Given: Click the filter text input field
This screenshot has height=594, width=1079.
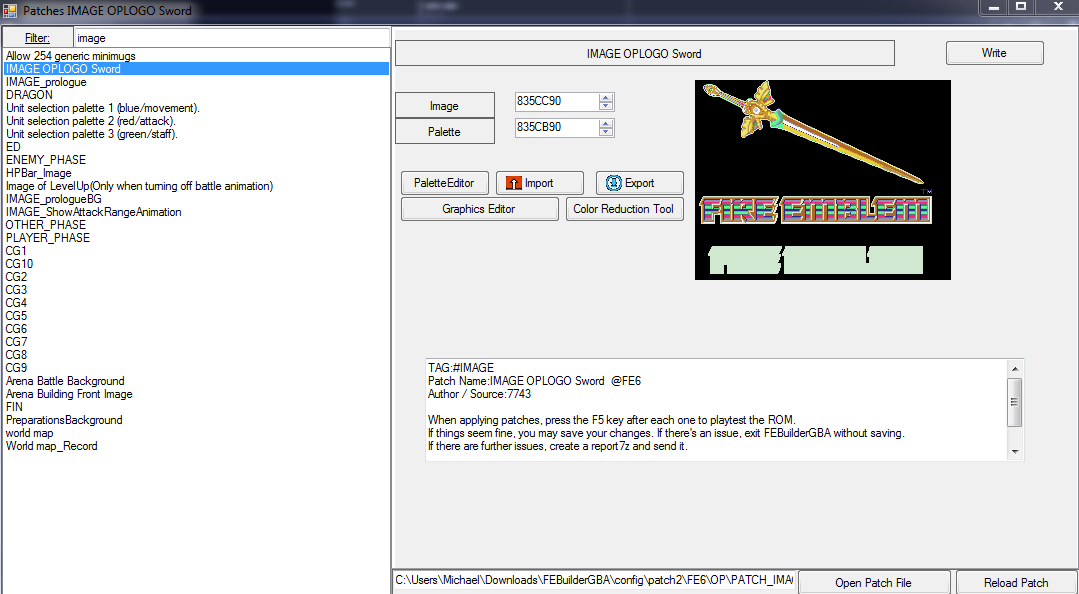Looking at the screenshot, I should [230, 38].
